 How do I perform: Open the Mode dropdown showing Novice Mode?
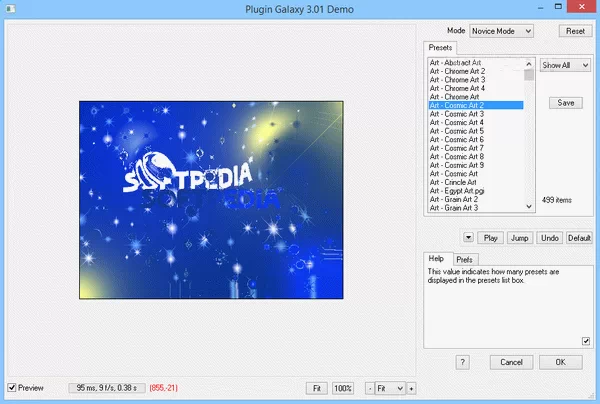pos(501,31)
